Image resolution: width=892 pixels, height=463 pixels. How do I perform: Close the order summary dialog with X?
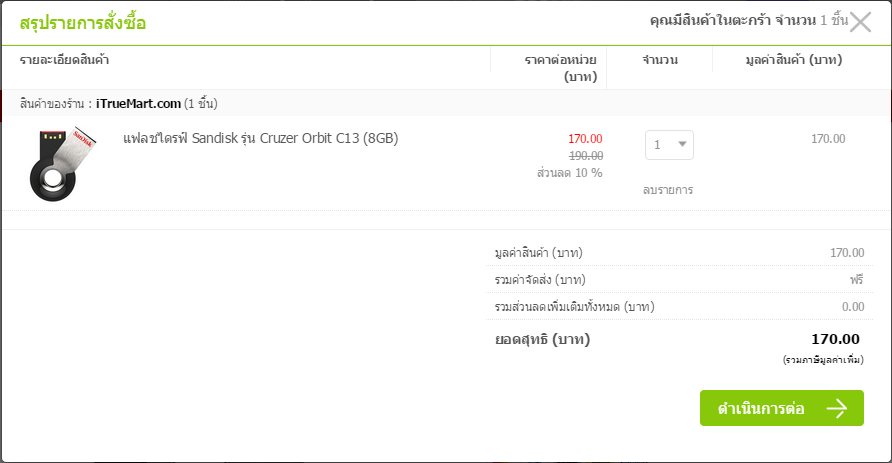[x=860, y=22]
